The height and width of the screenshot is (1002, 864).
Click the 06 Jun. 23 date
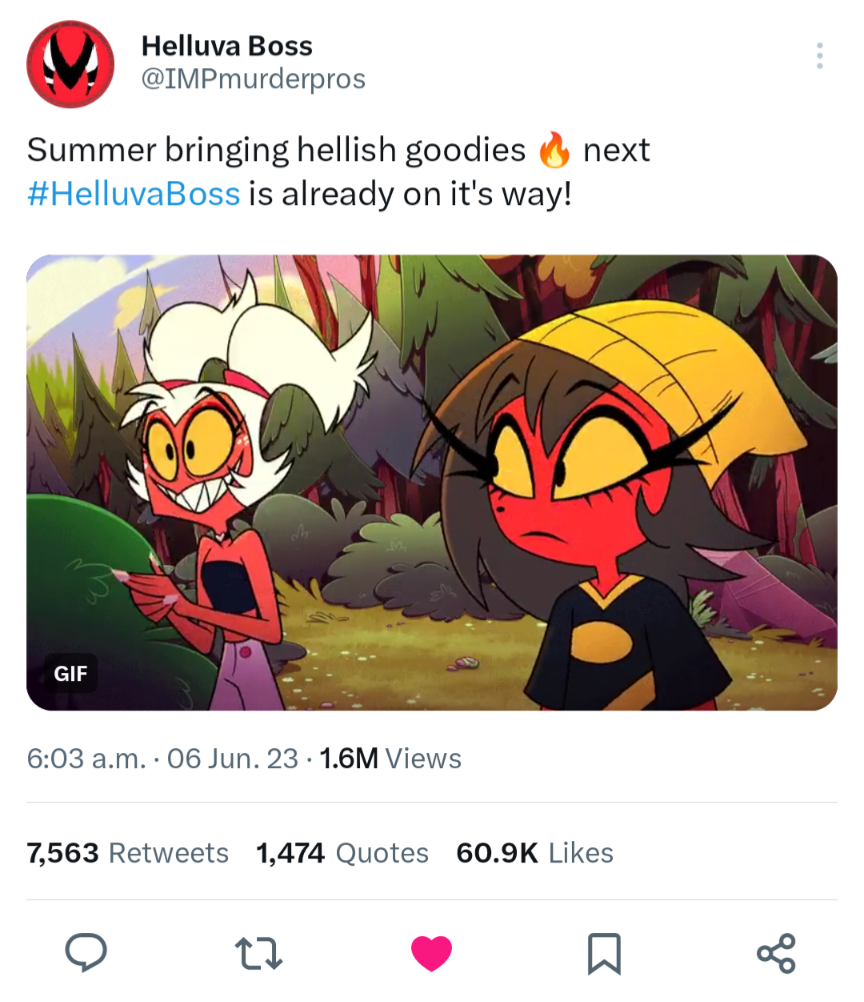coord(233,759)
